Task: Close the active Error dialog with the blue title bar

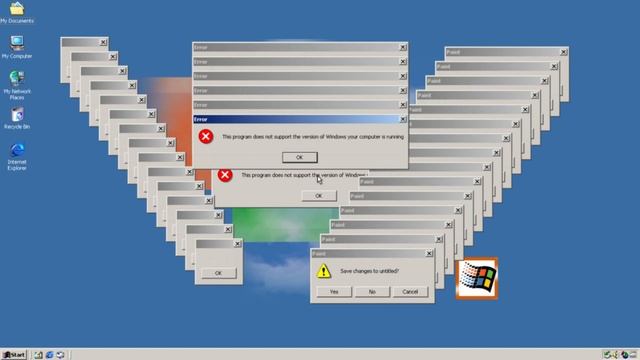Action: click(403, 119)
